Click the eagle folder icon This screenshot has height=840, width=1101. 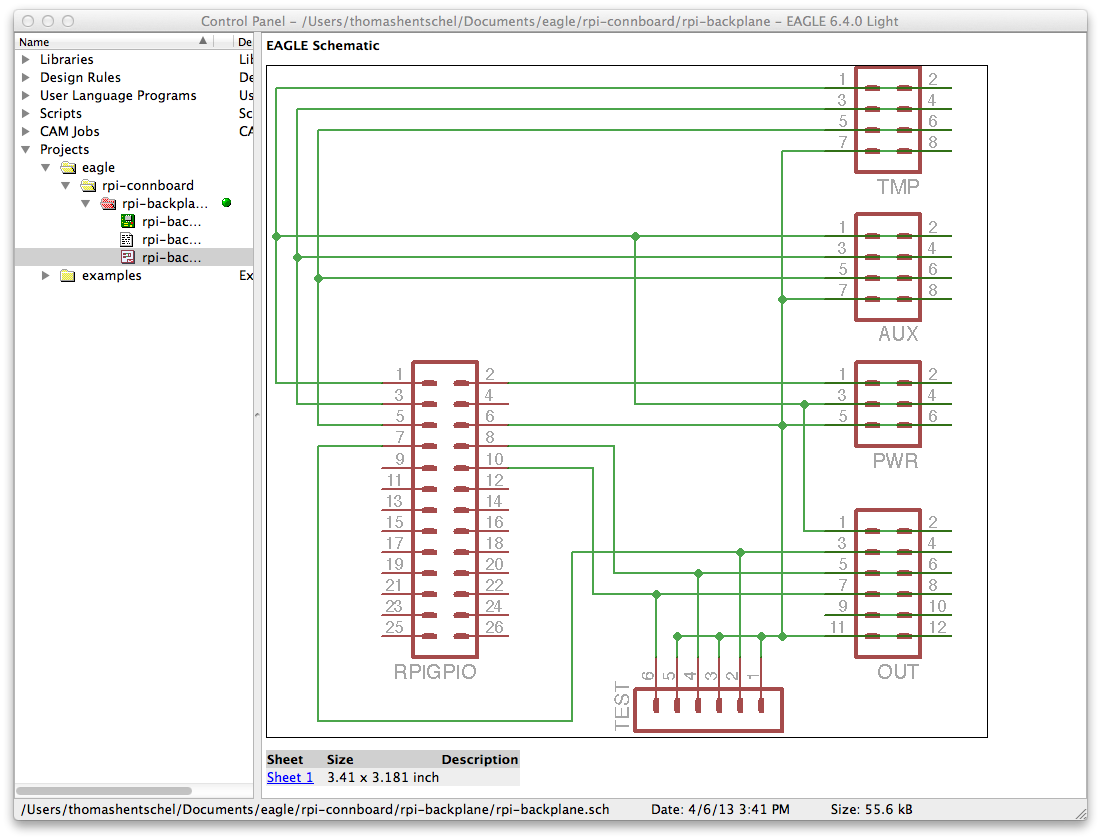click(x=68, y=167)
